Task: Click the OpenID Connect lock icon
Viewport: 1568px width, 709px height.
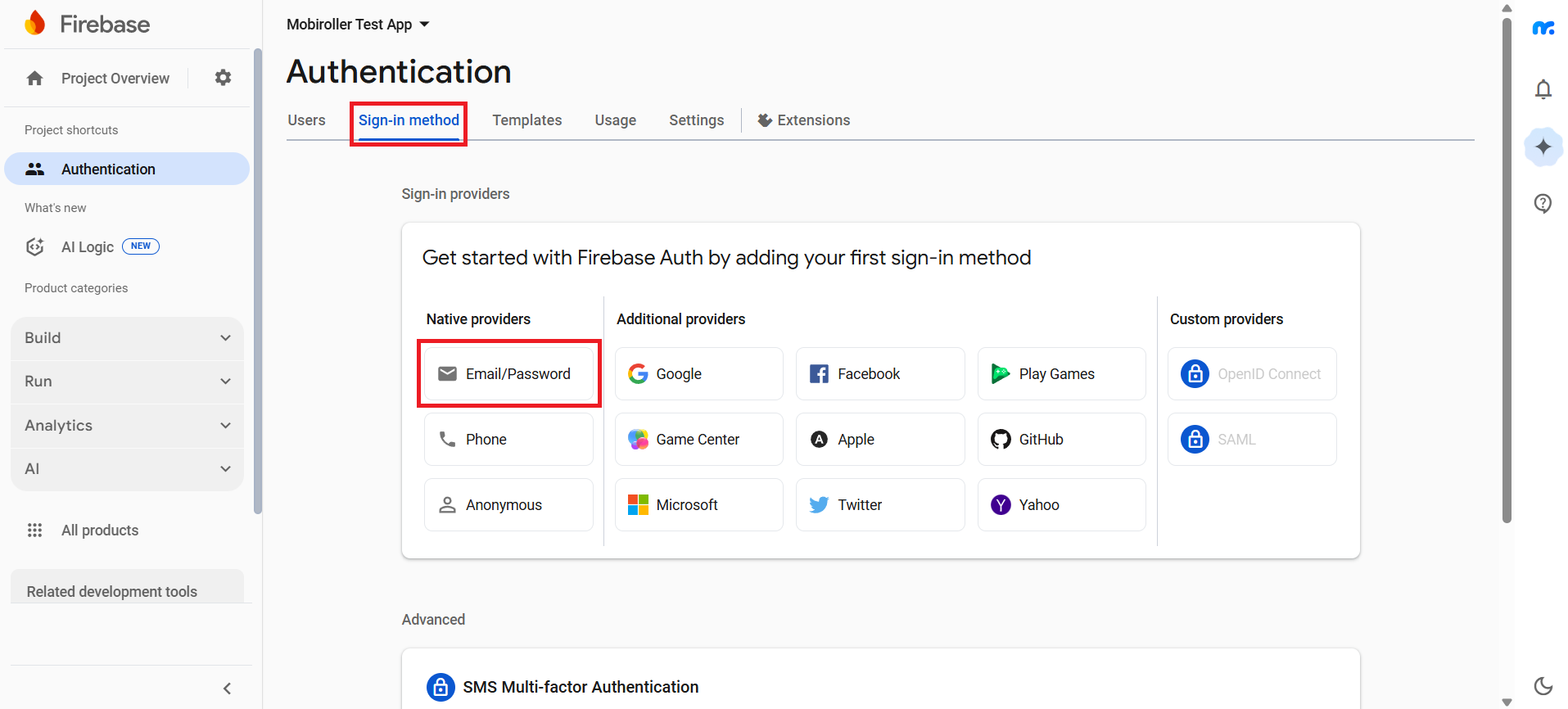Action: 1195,374
